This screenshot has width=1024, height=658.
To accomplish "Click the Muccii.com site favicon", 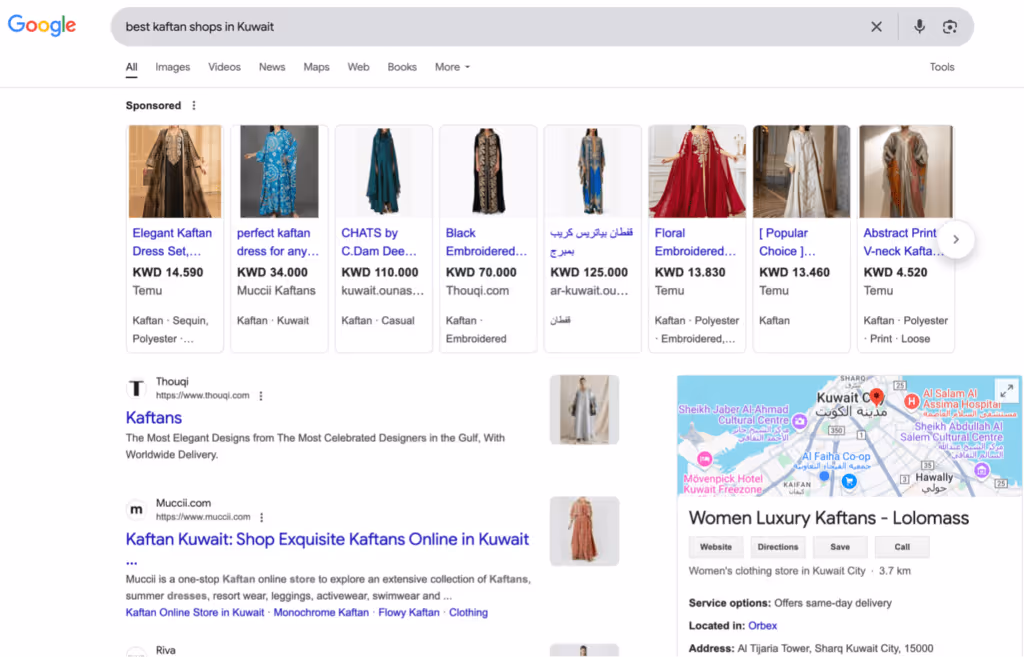I will [x=136, y=510].
